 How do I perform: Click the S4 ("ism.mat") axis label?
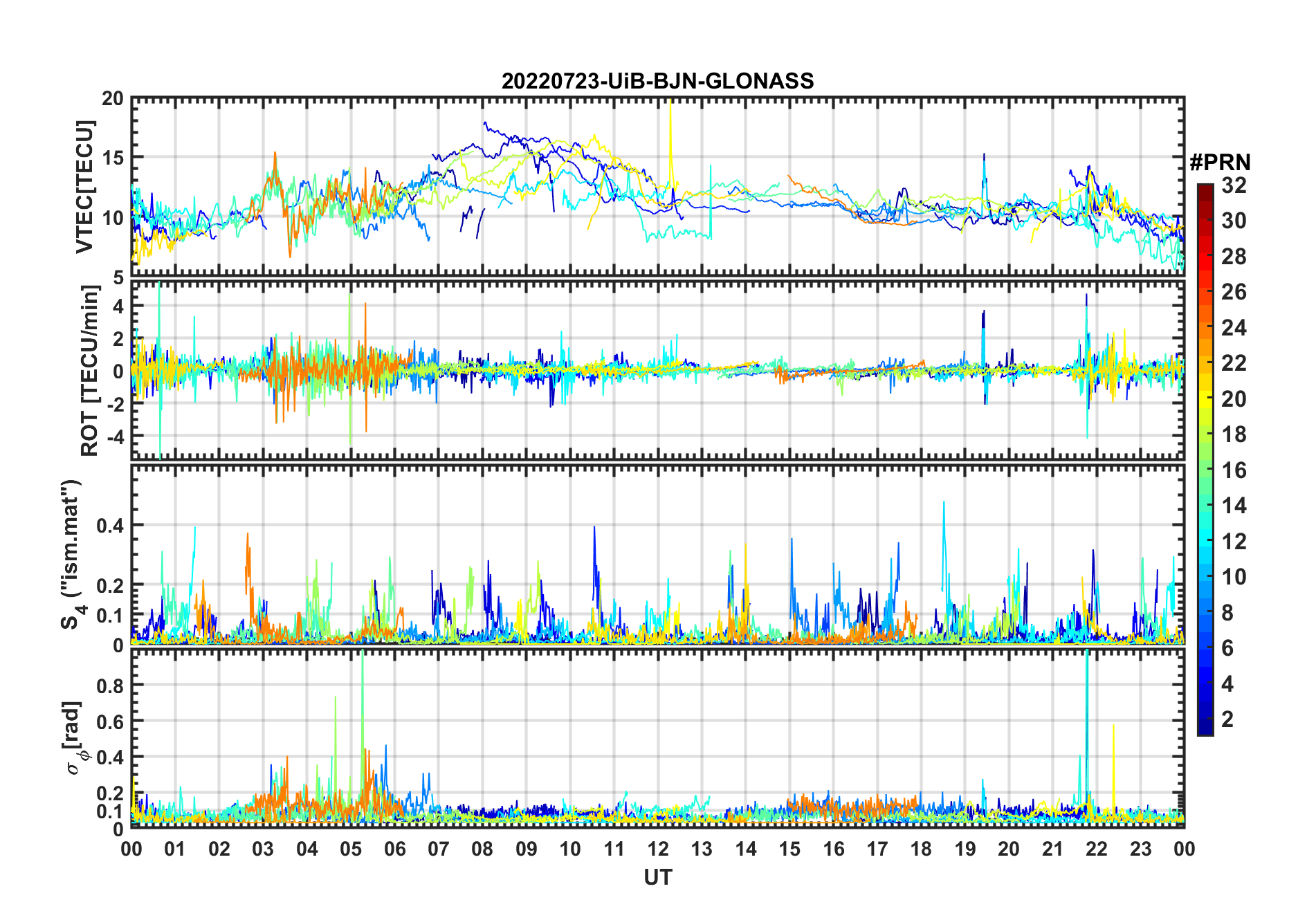click(71, 554)
